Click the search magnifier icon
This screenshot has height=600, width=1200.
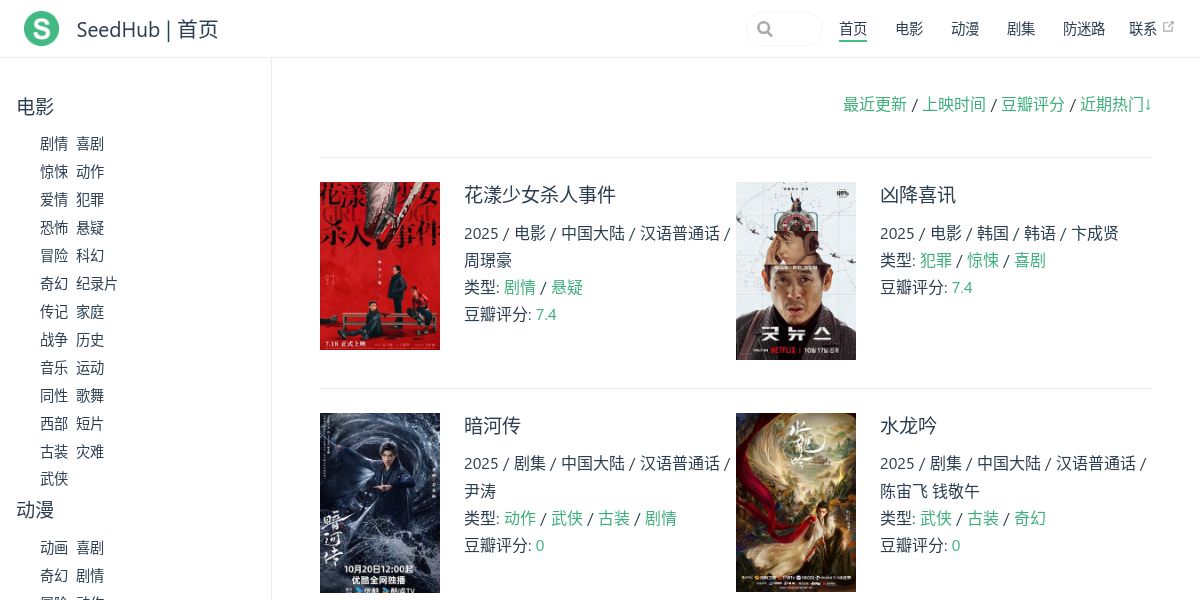tap(765, 29)
